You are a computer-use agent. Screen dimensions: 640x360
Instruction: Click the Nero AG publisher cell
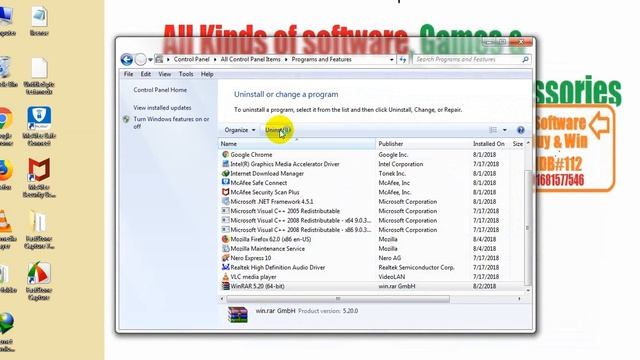(x=389, y=258)
